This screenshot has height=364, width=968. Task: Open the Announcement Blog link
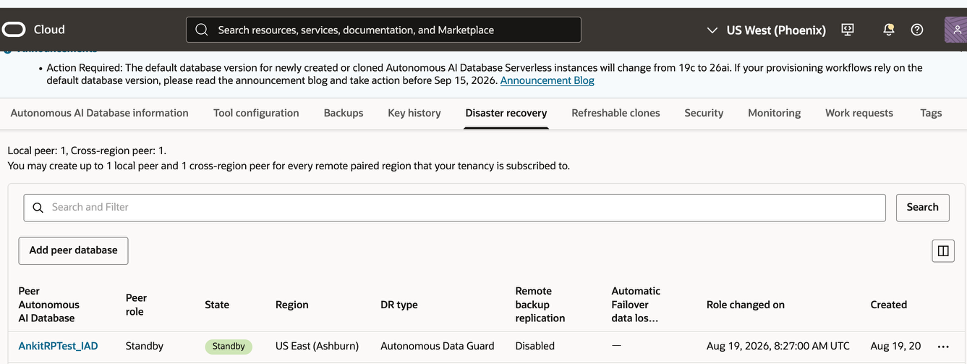pyautogui.click(x=547, y=81)
